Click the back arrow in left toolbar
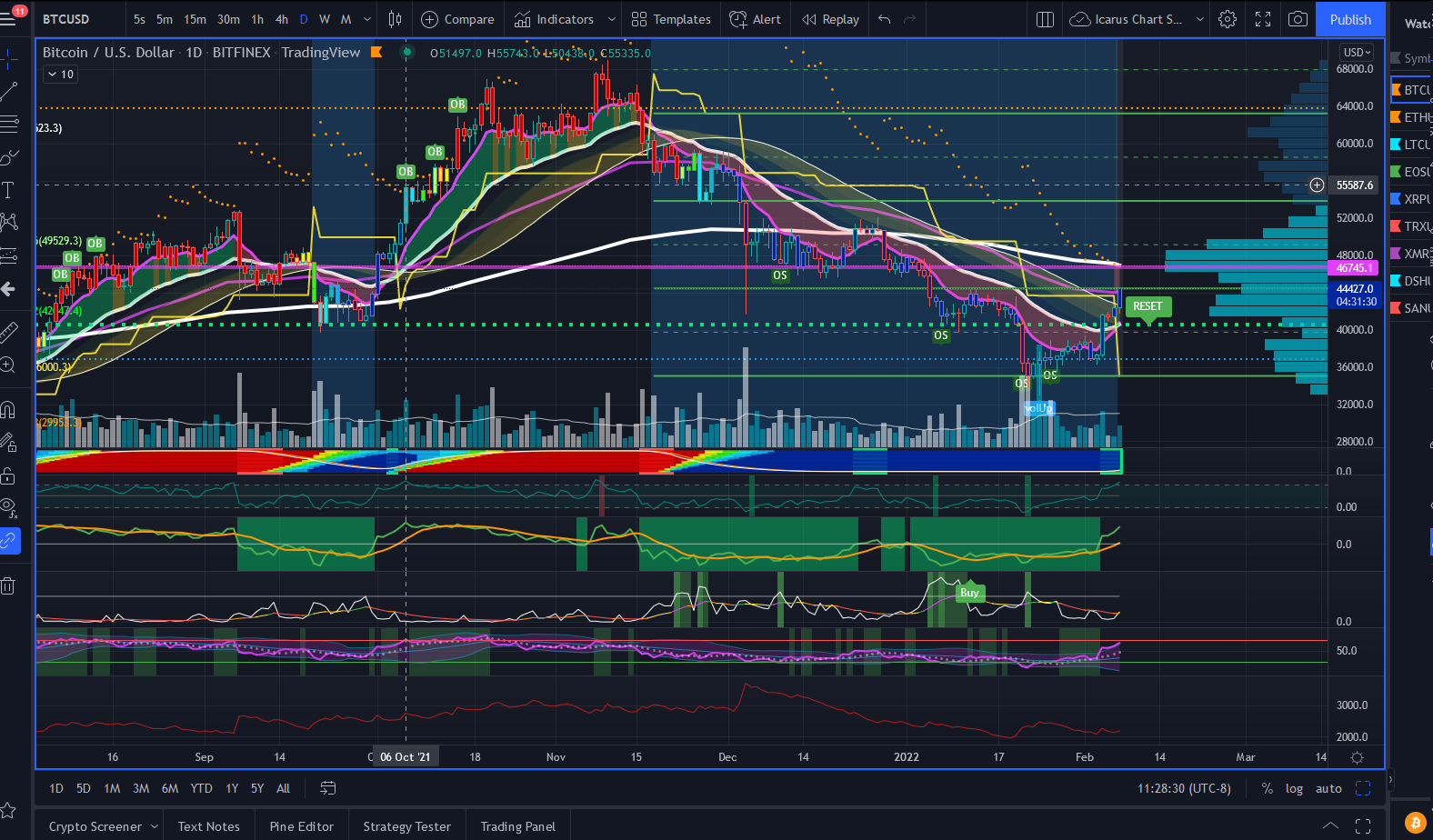 [x=9, y=289]
